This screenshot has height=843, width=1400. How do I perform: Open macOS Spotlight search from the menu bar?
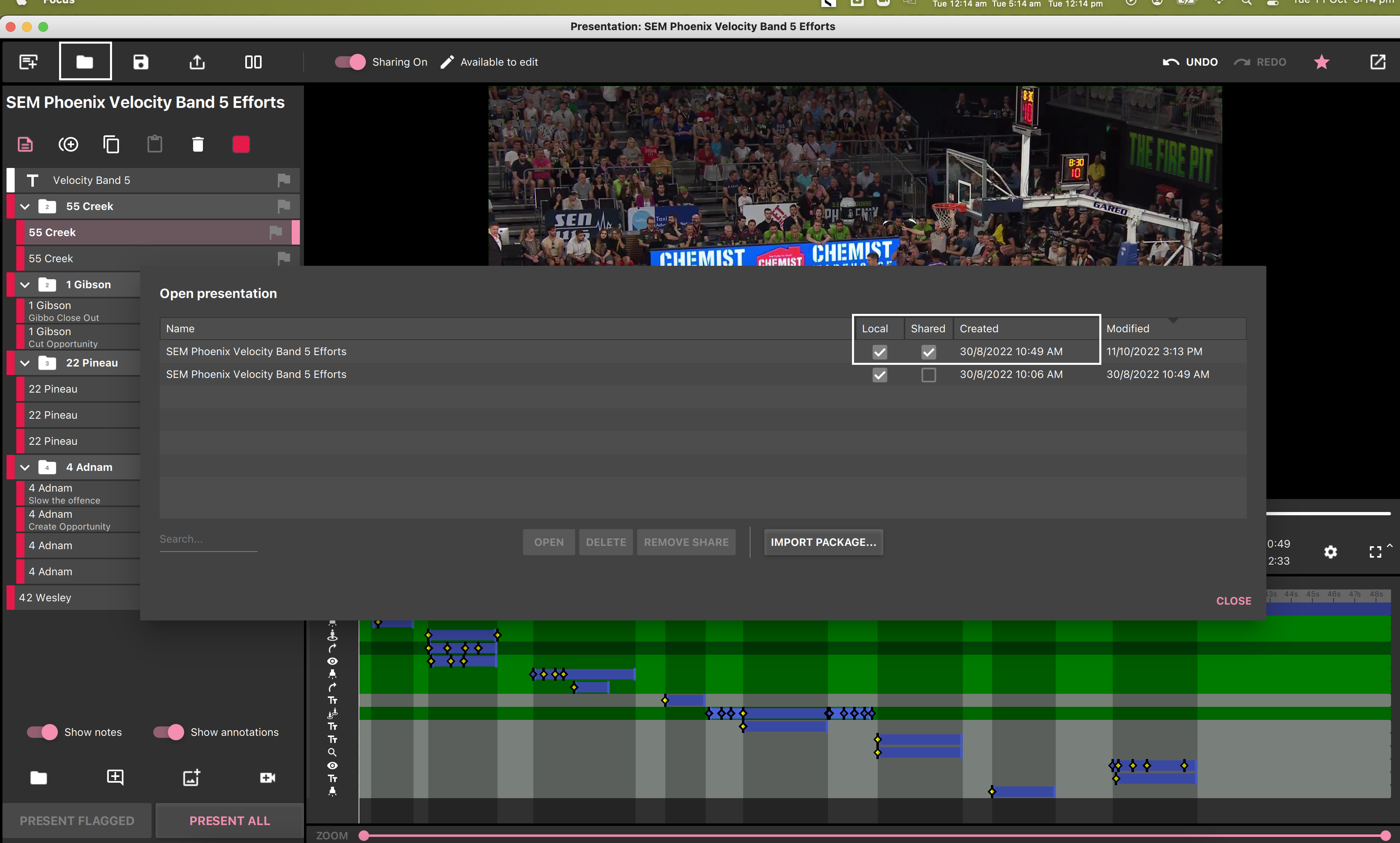(x=1247, y=3)
